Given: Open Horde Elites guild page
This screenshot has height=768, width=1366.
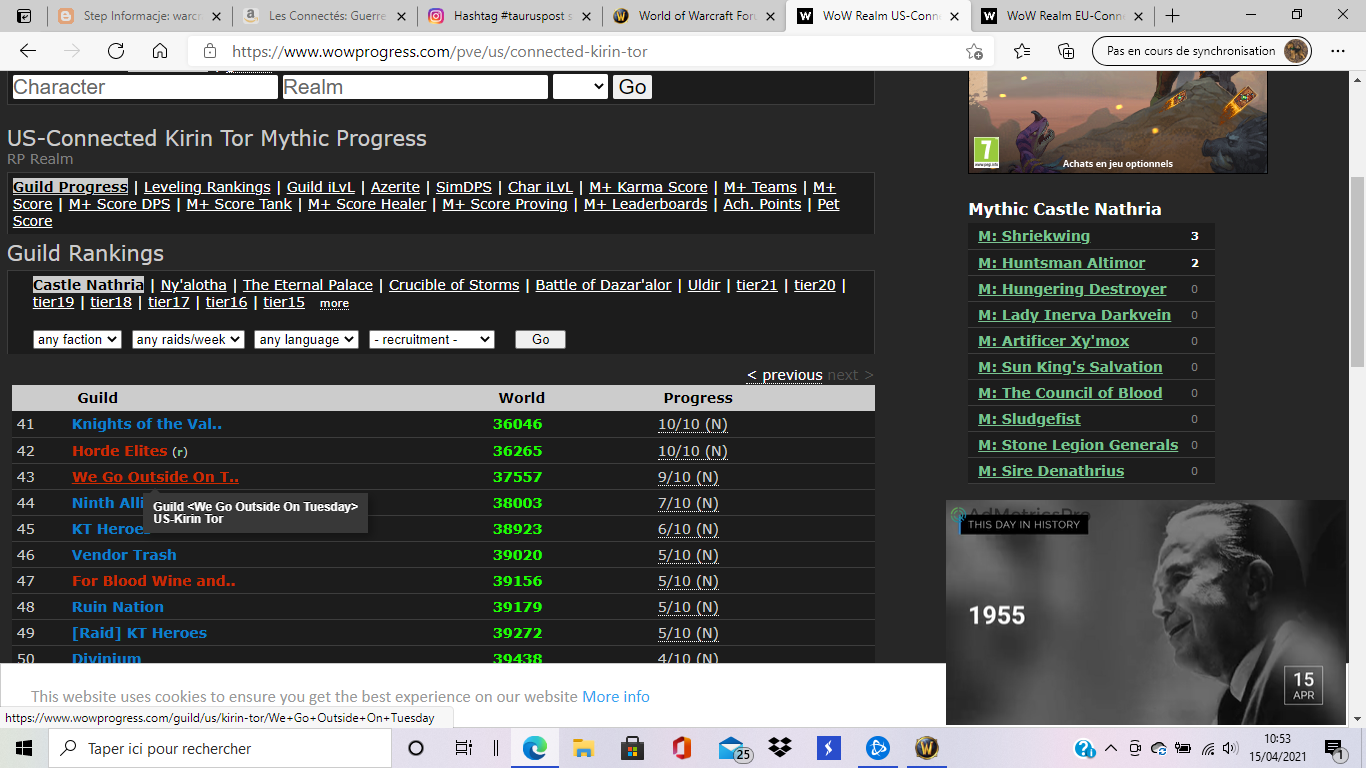Looking at the screenshot, I should click(119, 451).
